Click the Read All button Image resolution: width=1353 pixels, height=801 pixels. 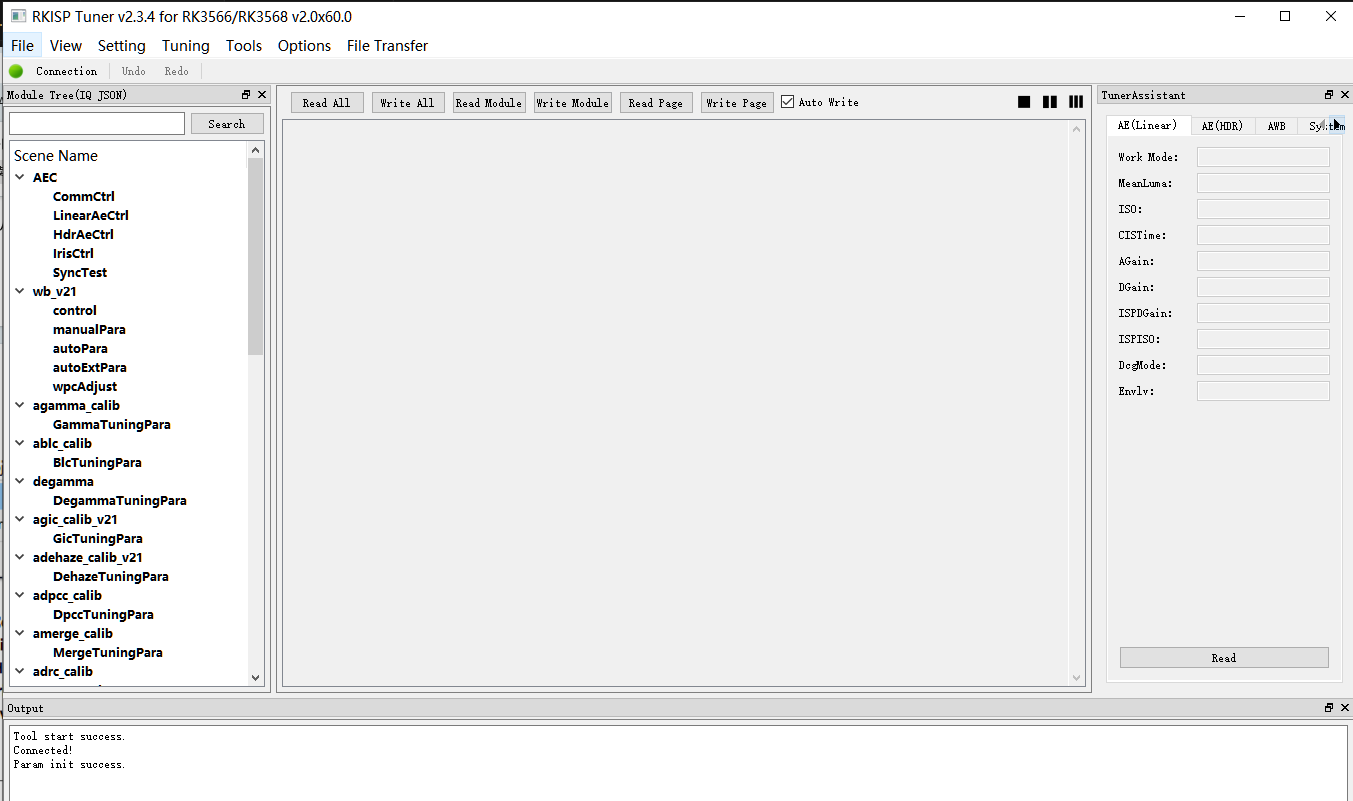click(x=327, y=103)
